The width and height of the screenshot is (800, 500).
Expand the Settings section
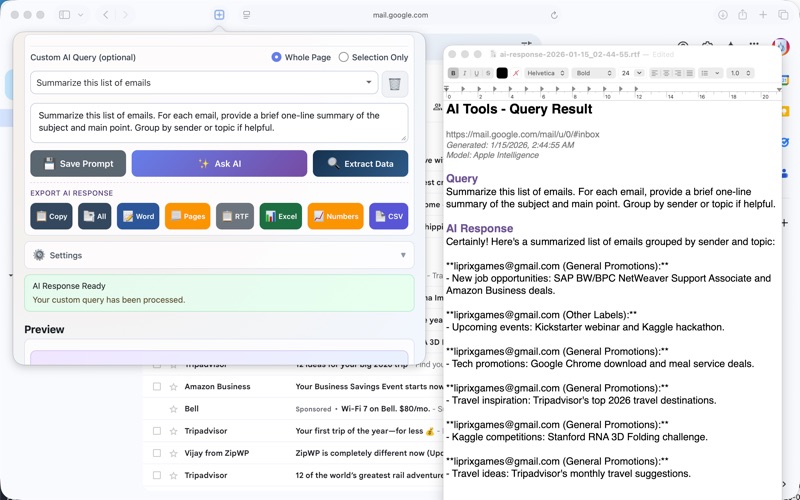coord(219,255)
